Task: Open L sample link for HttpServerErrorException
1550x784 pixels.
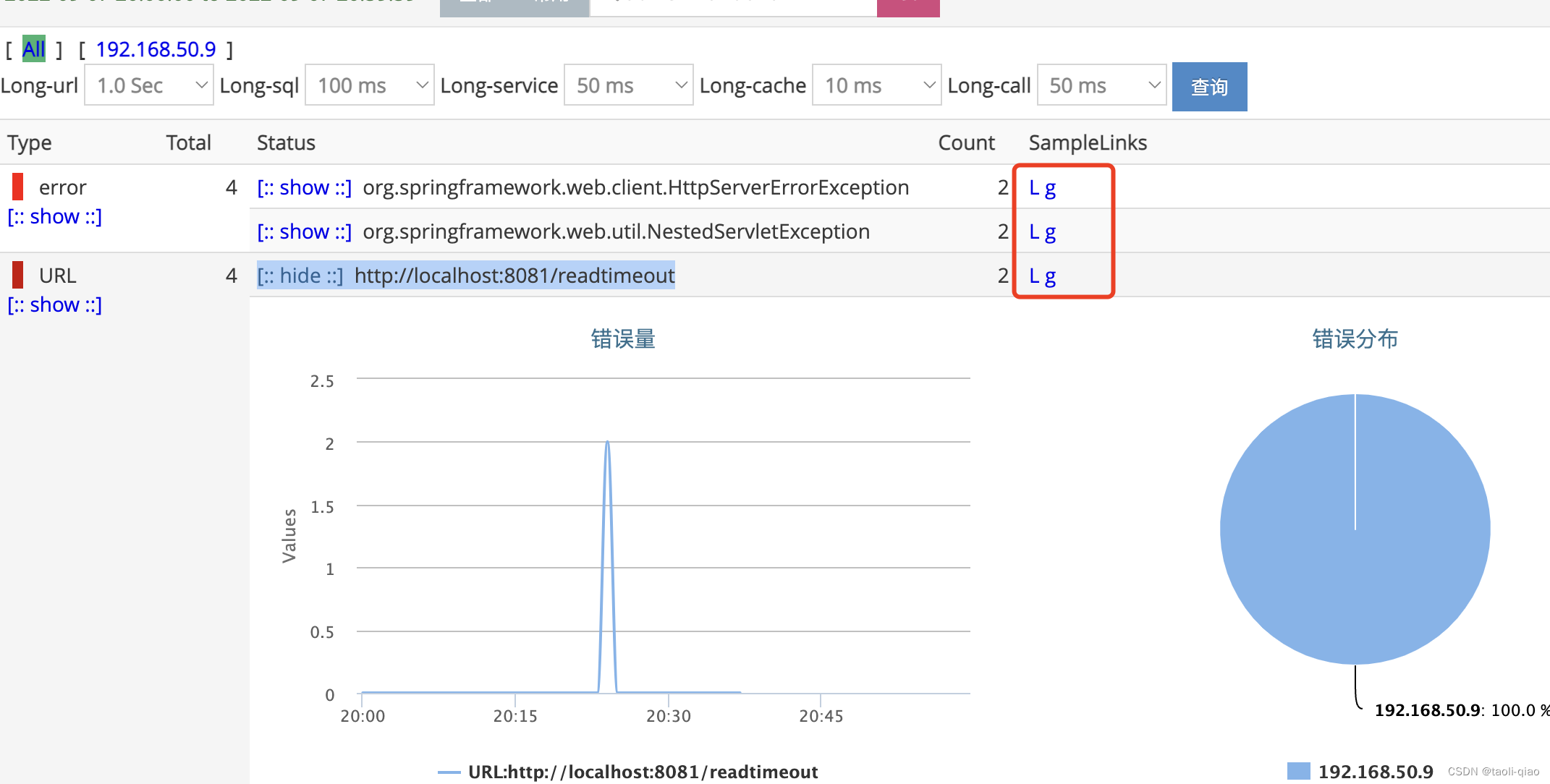Action: tap(1034, 188)
